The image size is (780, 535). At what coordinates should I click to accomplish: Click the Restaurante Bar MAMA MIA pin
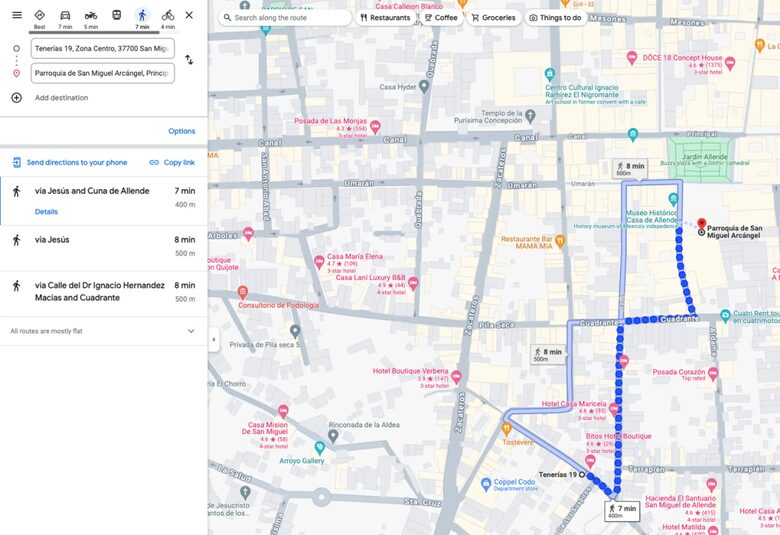pyautogui.click(x=560, y=241)
